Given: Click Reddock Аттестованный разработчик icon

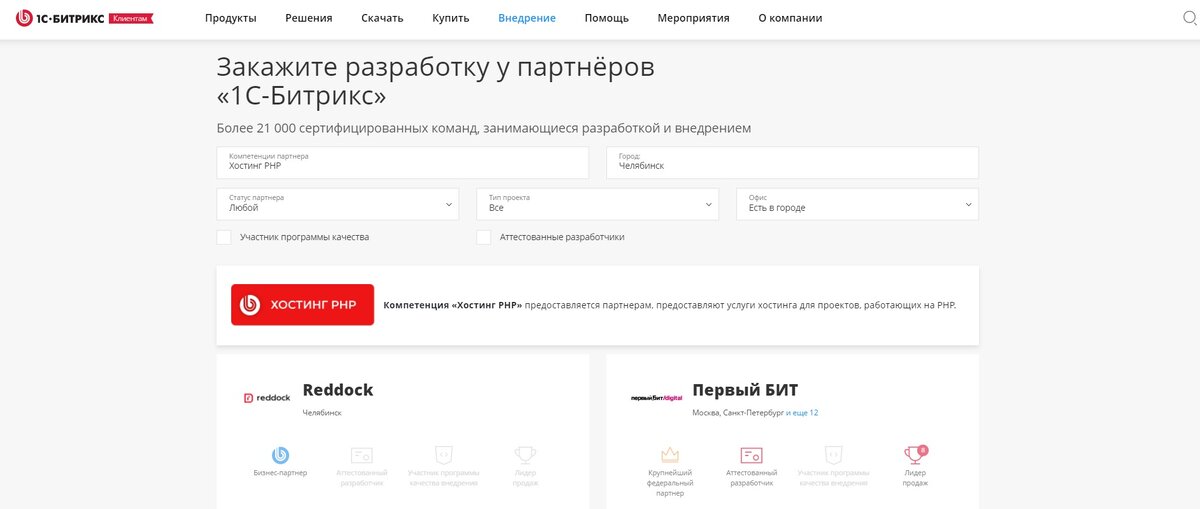Looking at the screenshot, I should pyautogui.click(x=361, y=455).
